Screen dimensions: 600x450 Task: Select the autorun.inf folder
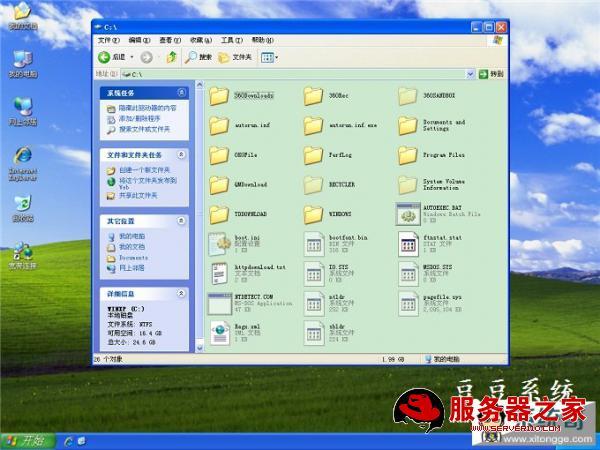(240, 126)
